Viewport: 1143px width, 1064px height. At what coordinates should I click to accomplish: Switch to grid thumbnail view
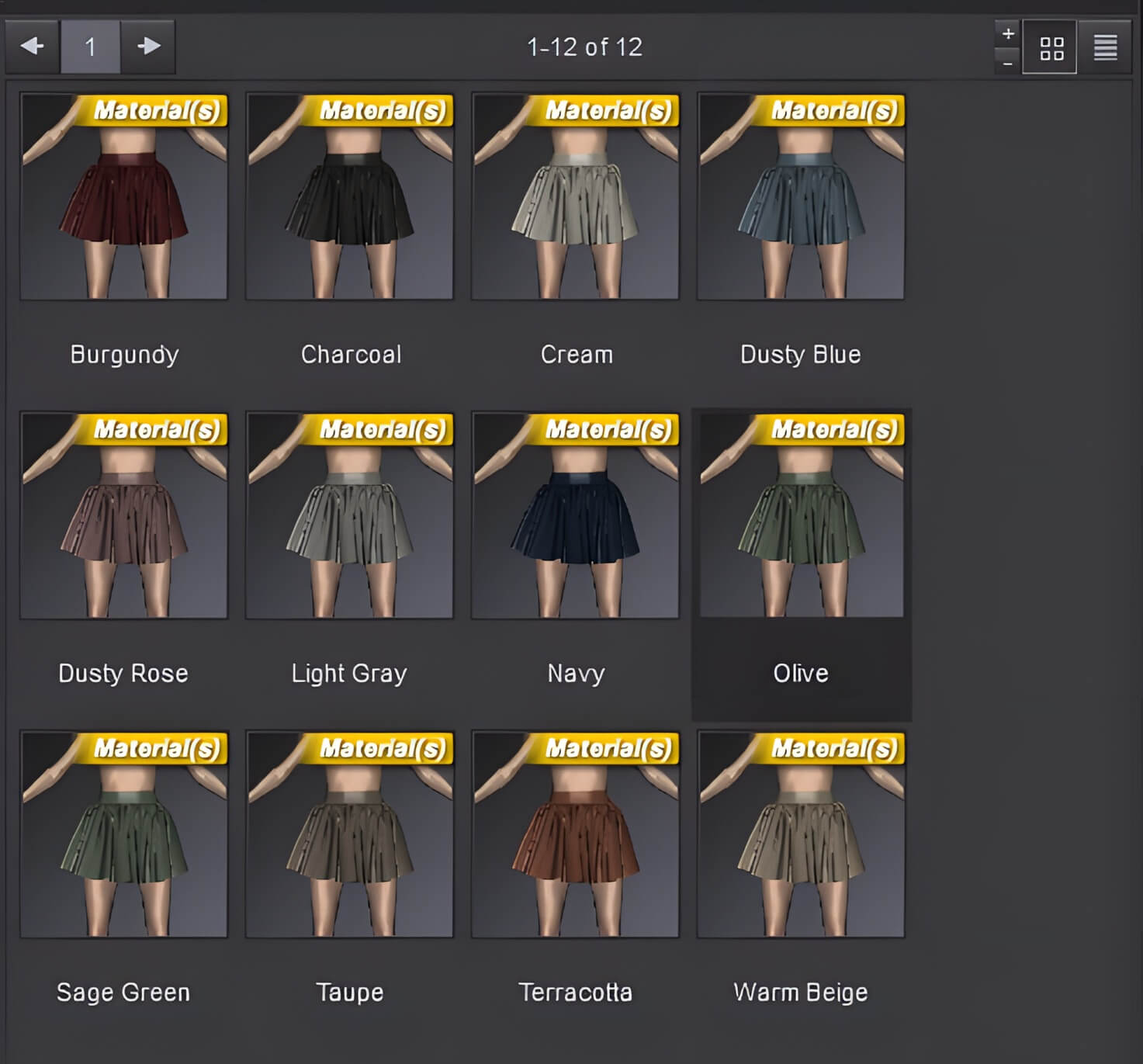(1050, 47)
